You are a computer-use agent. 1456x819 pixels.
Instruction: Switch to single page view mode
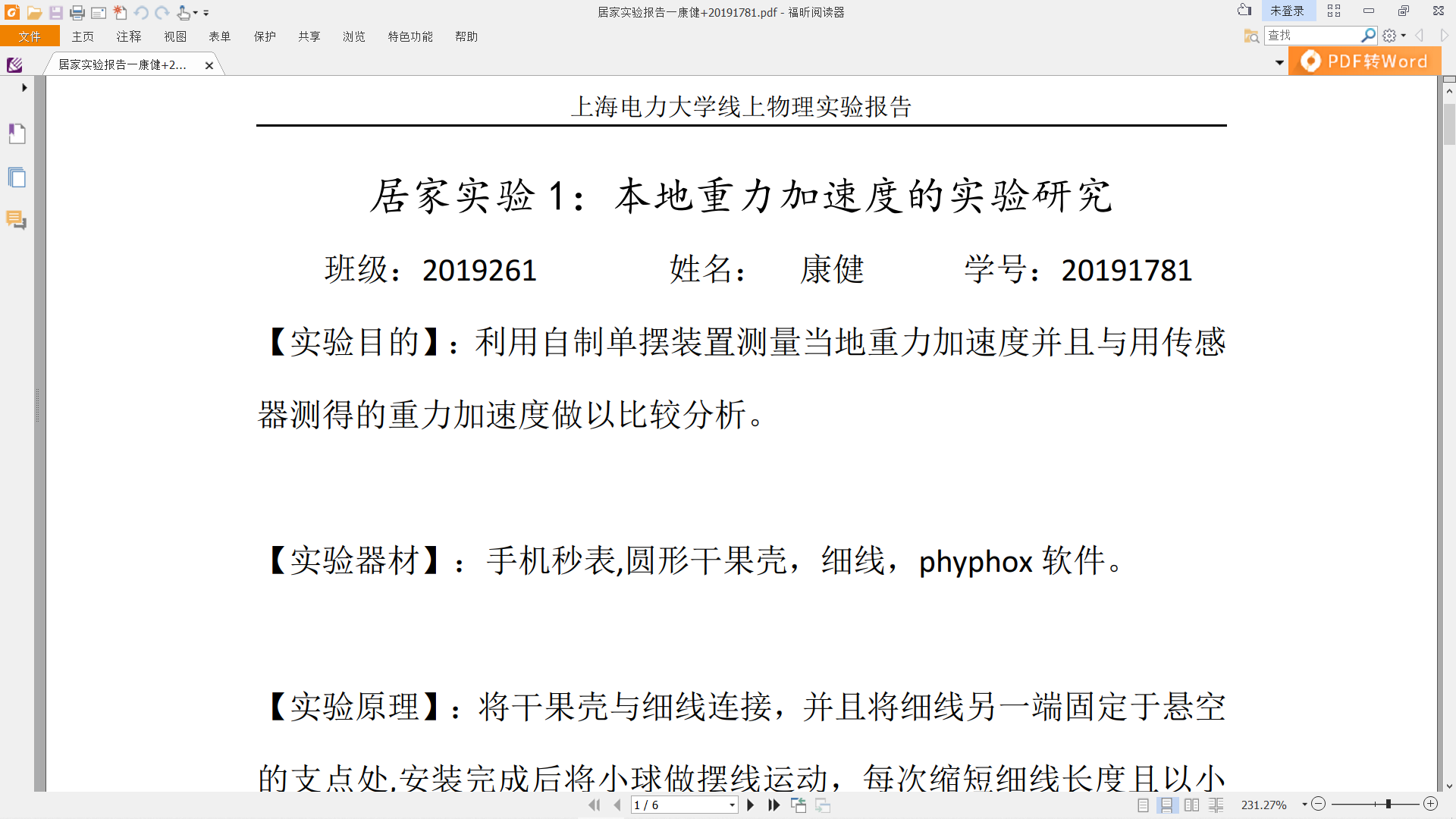tap(1143, 805)
